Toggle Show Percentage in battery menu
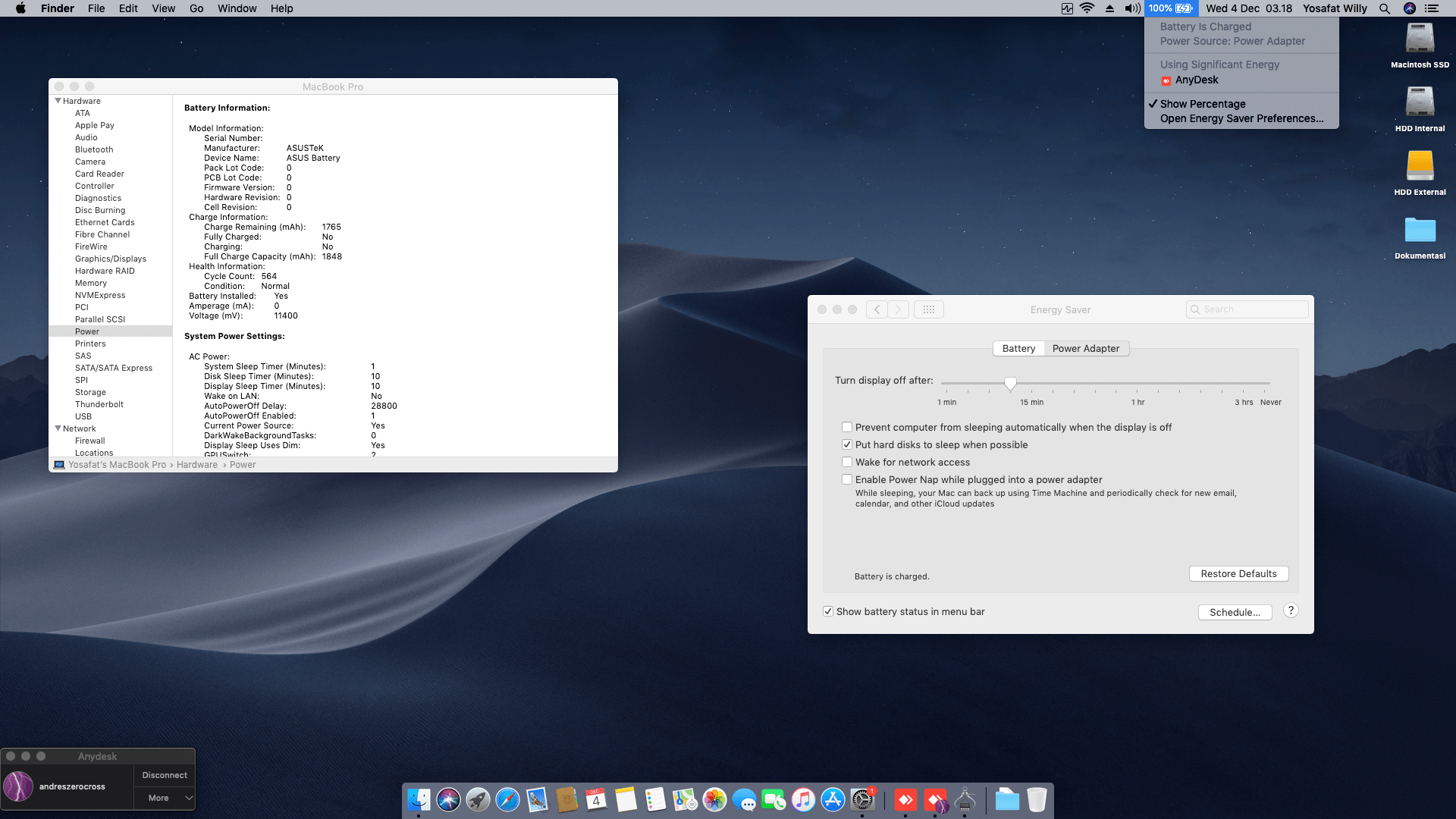 [1241, 104]
